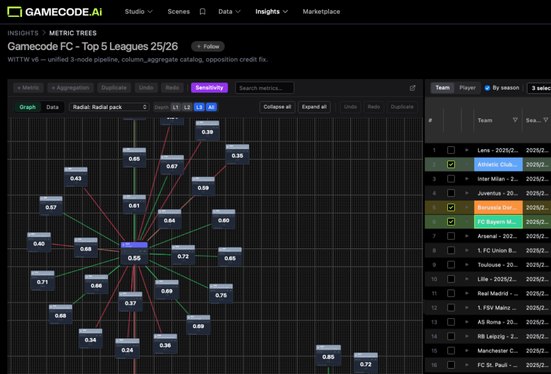551x374 pixels.
Task: Focus the Search metrics field
Action: pyautogui.click(x=264, y=88)
